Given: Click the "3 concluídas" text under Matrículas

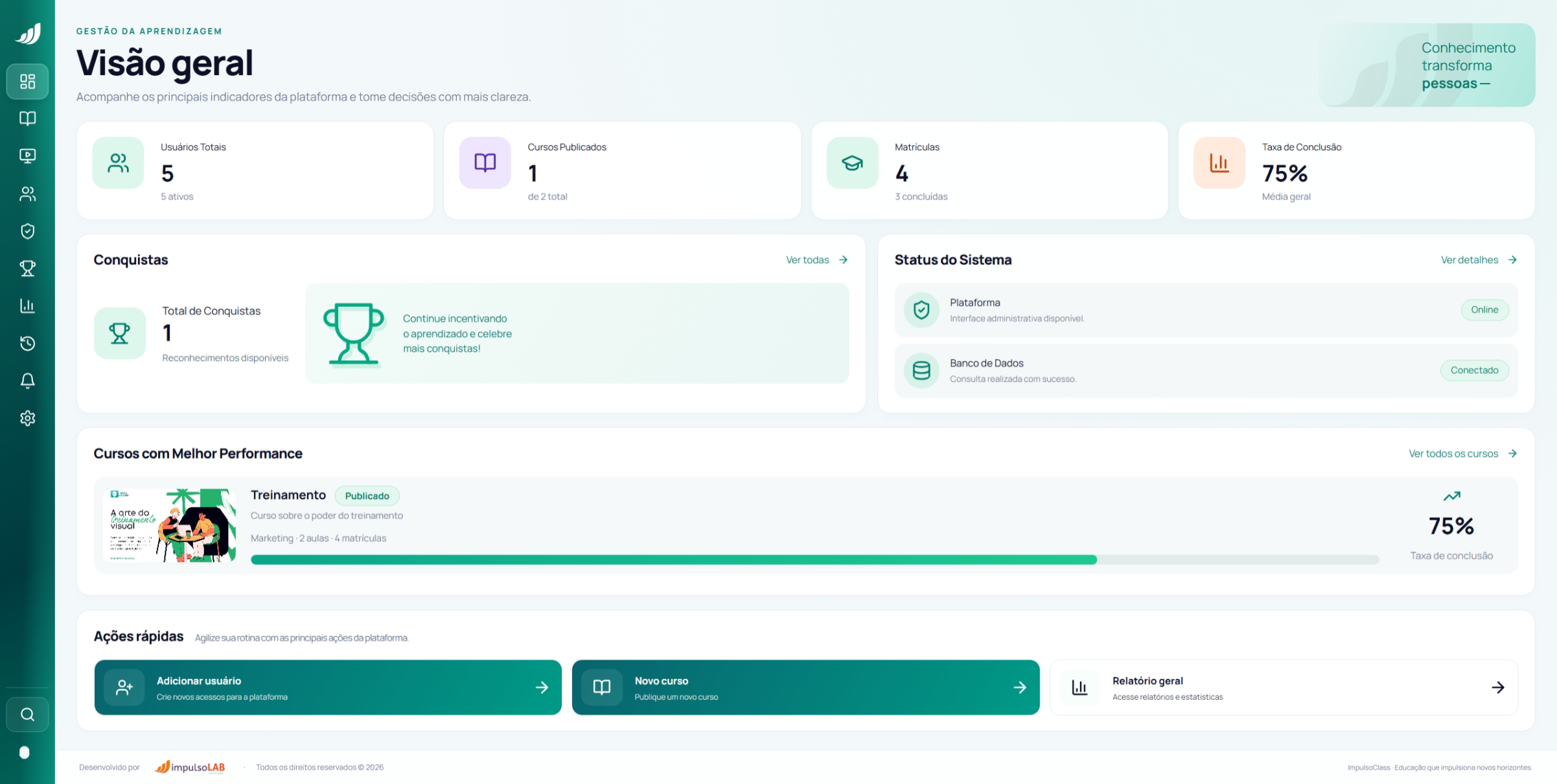Looking at the screenshot, I should pos(921,196).
